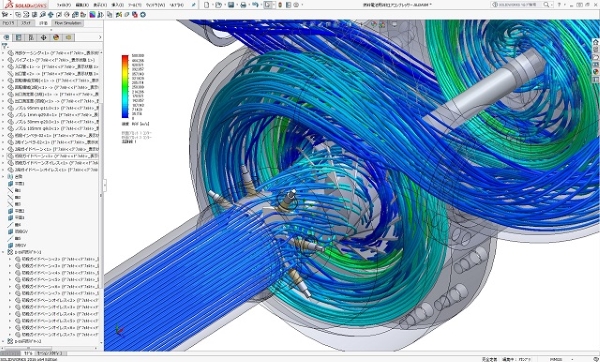Click the SOLIDWORKS help search field
The width and height of the screenshot is (600, 362).
[x=518, y=5]
